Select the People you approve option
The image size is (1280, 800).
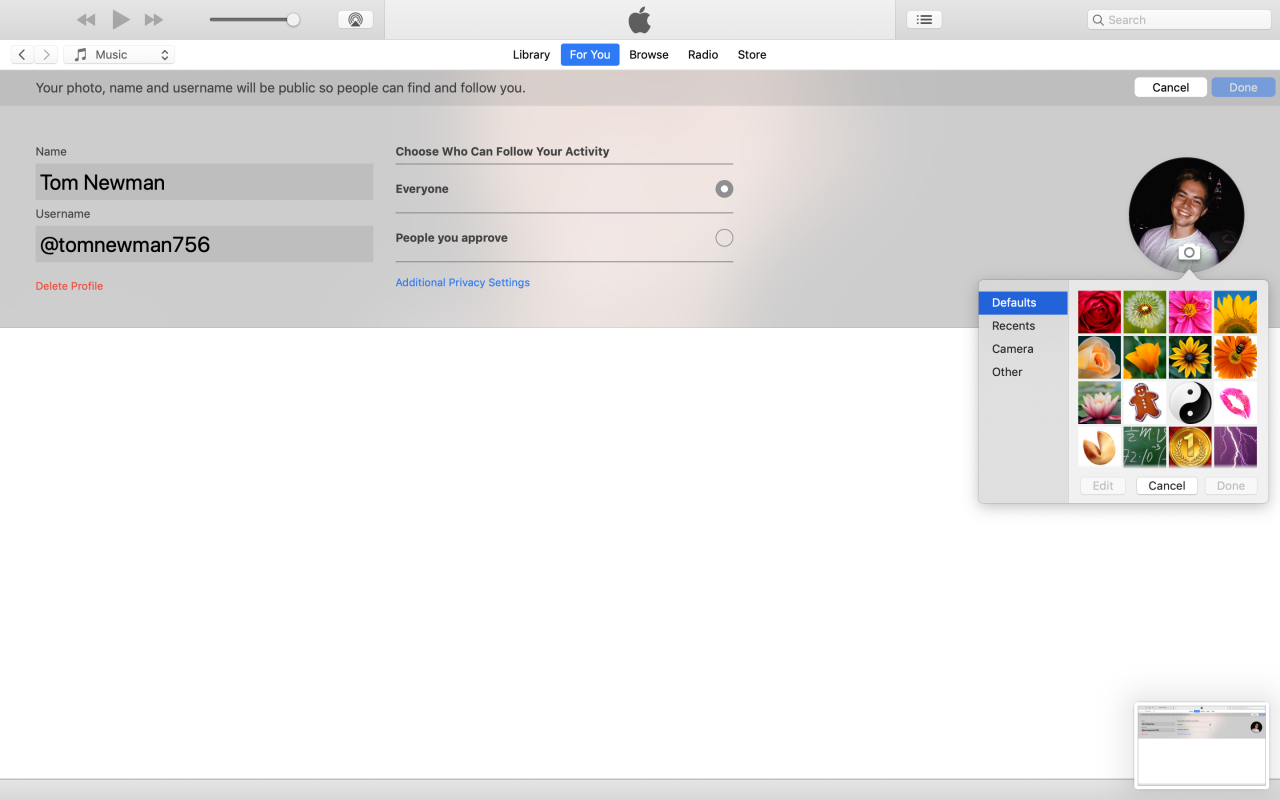point(723,237)
